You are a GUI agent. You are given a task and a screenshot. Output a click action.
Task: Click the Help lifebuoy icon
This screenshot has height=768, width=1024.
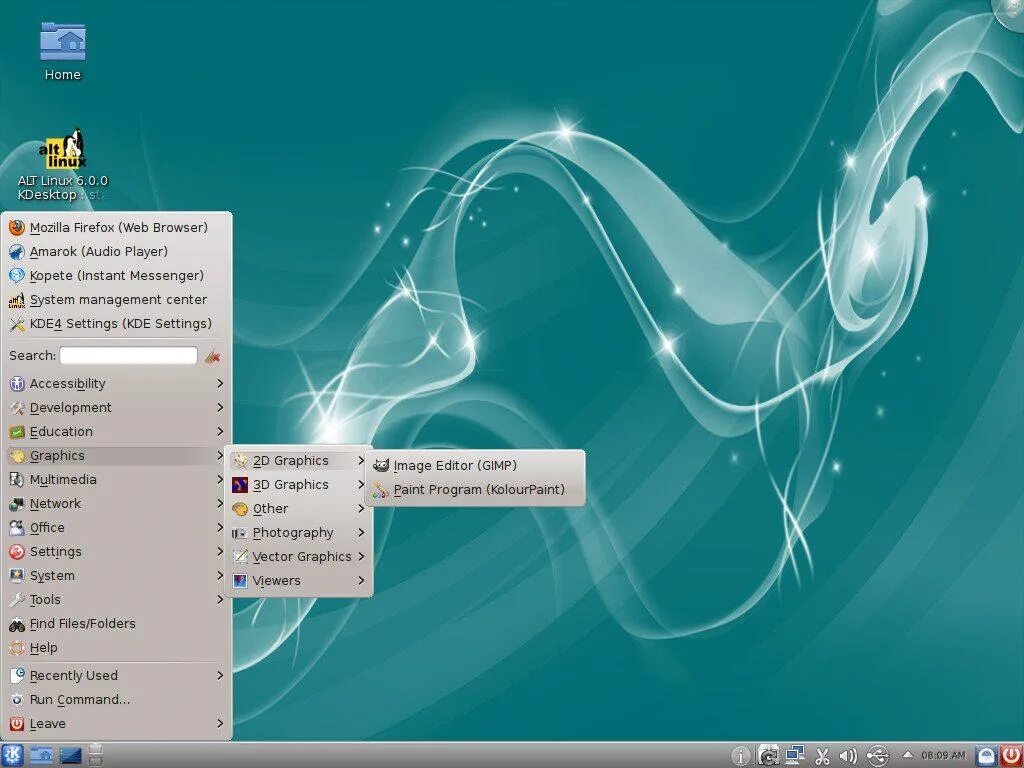[17, 648]
